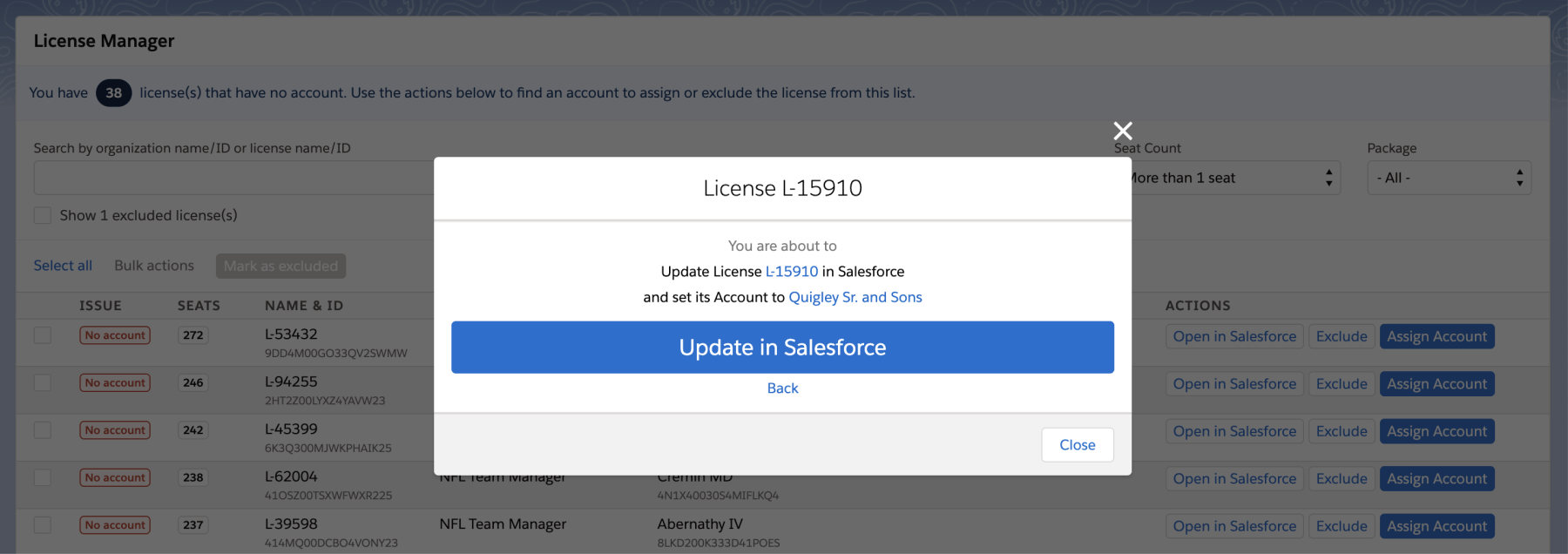Click Abernathy IV organization name
The image size is (1568, 554).
tap(700, 524)
